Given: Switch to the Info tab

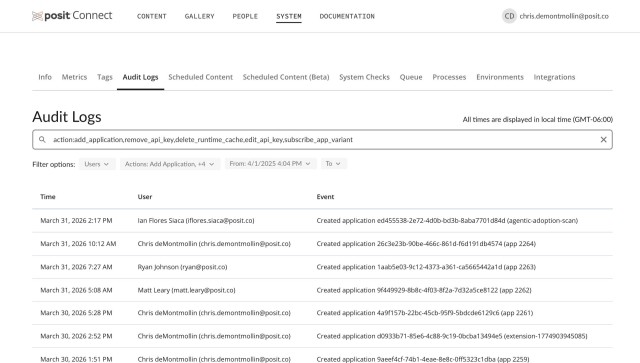Looking at the screenshot, I should point(45,77).
